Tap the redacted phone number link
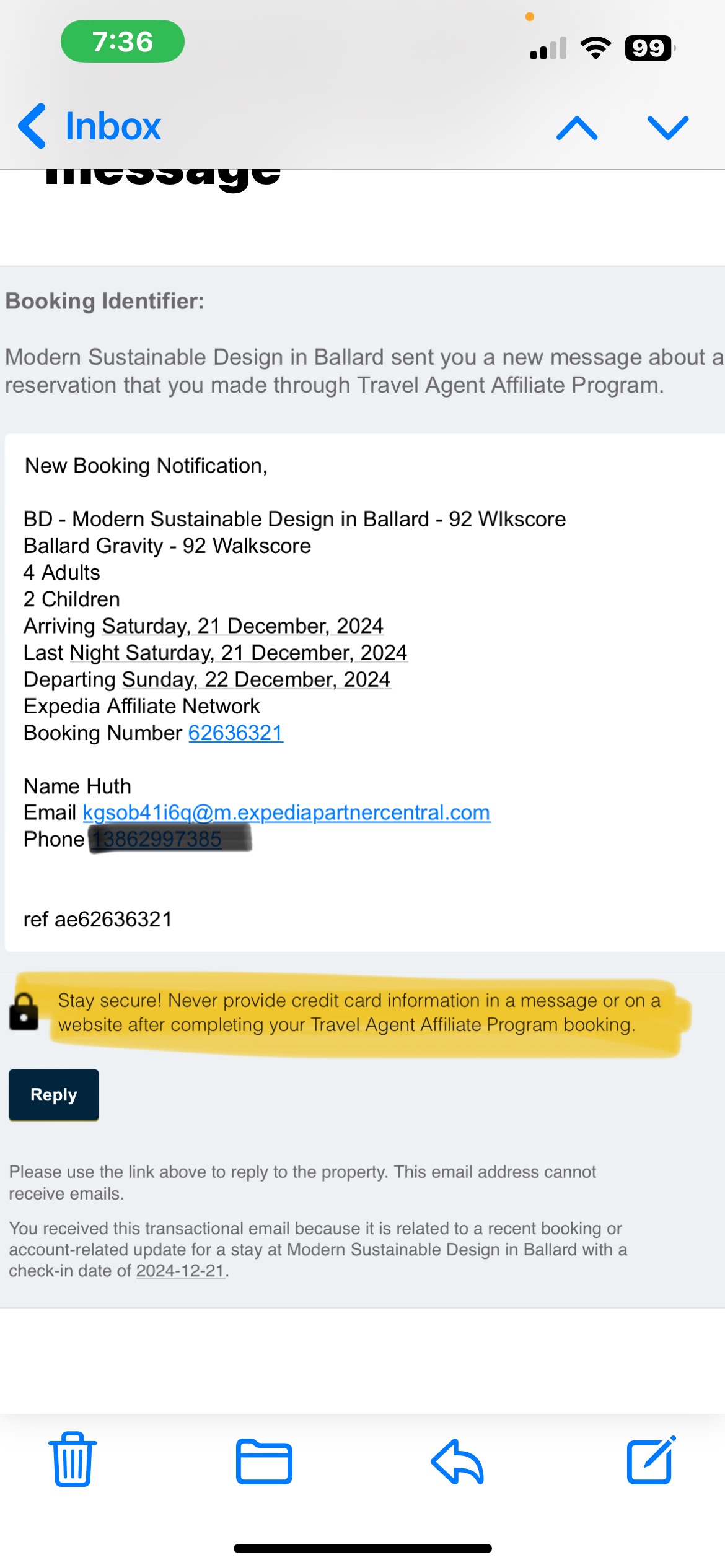 [x=159, y=840]
